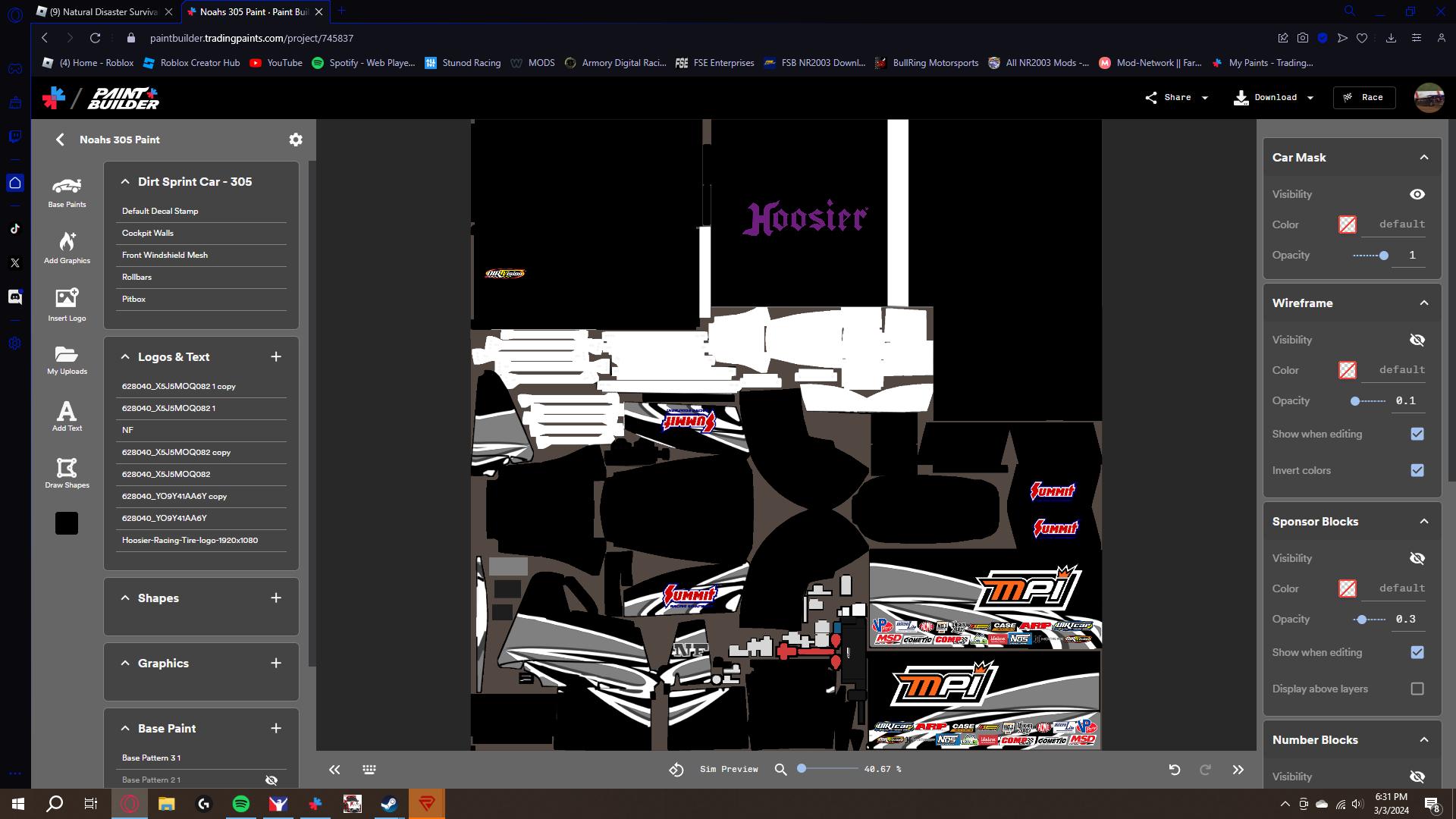The image size is (1456, 819).
Task: Select the Hoosier-Racing-Tire-logo-1920x1080 layer
Action: [x=190, y=540]
